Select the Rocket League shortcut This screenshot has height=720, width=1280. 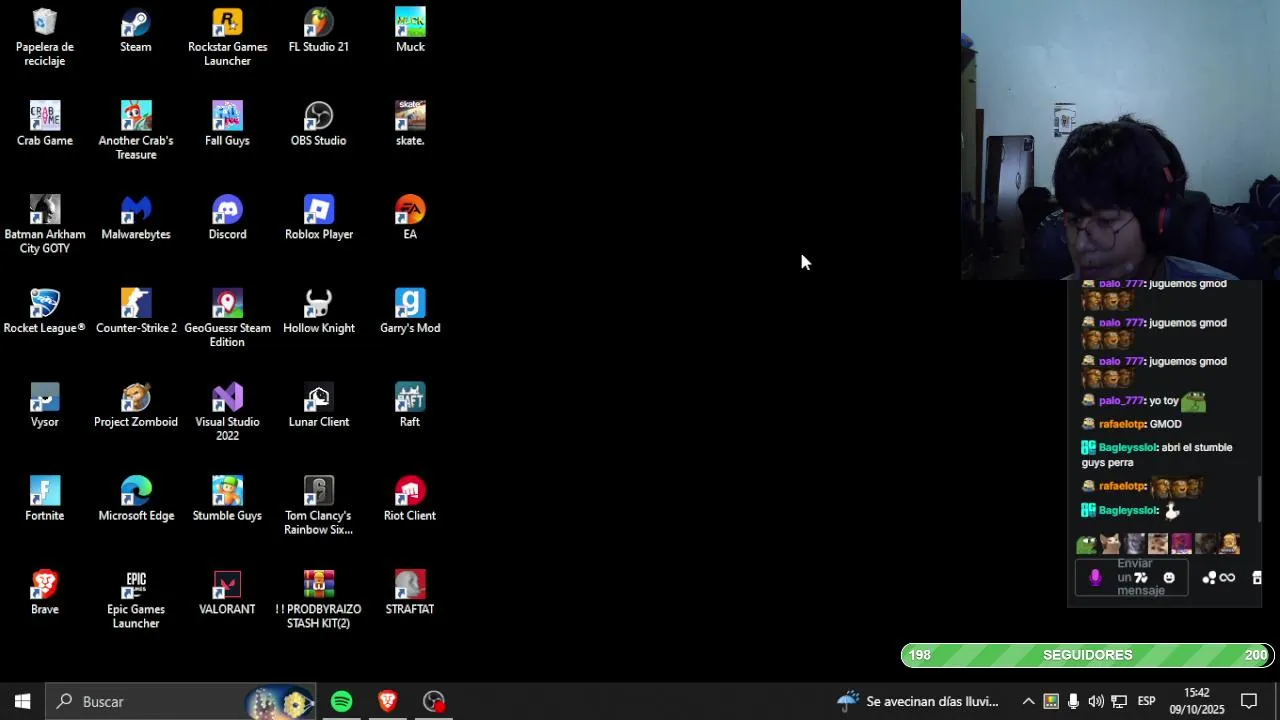(x=45, y=312)
